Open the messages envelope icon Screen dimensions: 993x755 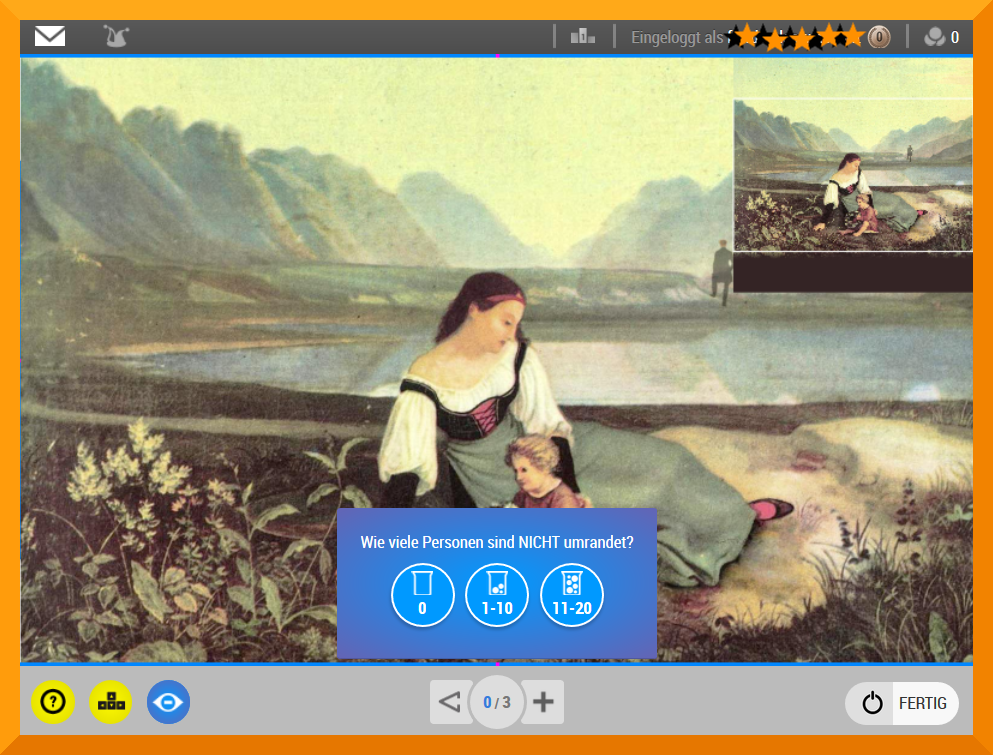click(x=50, y=36)
